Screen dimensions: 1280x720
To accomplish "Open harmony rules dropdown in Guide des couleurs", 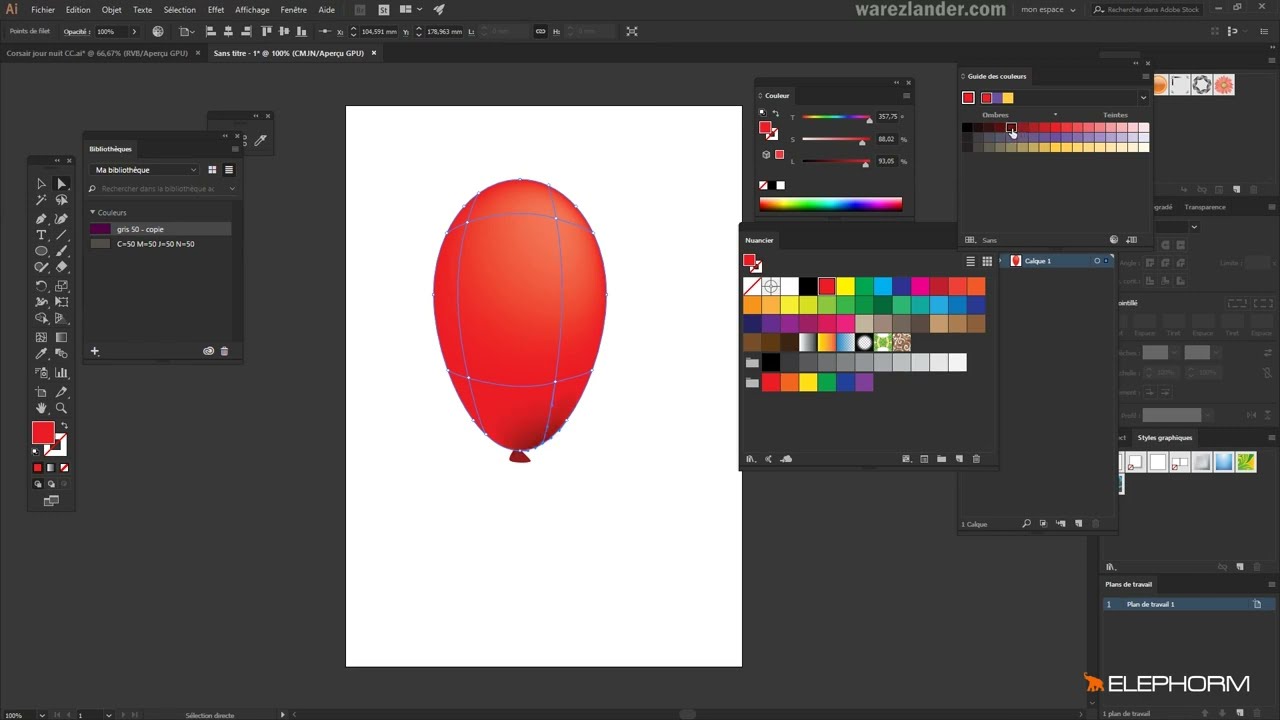I will point(1143,97).
